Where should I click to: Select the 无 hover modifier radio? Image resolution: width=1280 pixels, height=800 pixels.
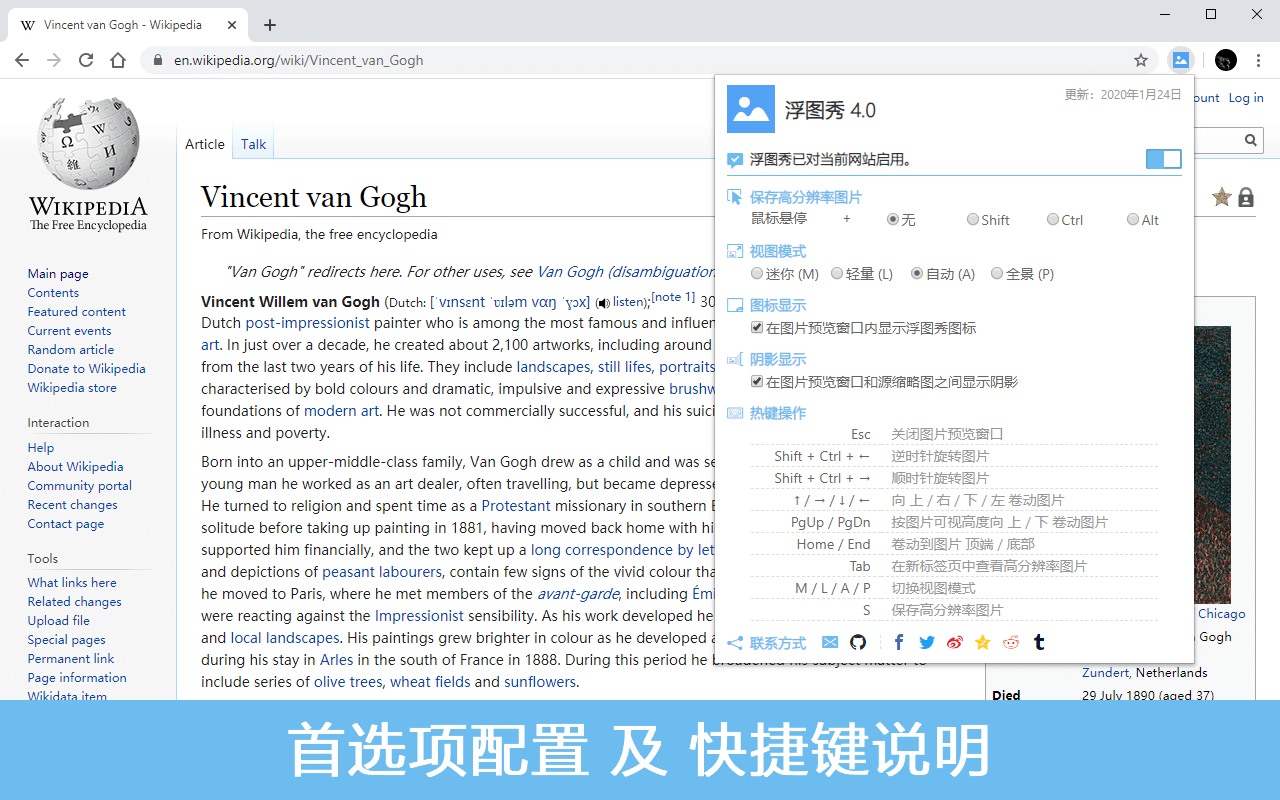tap(893, 219)
